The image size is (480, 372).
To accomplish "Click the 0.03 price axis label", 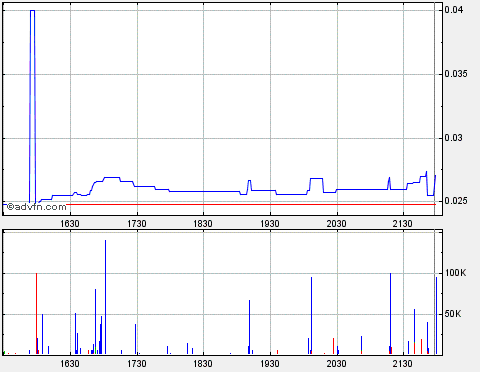I will pos(454,138).
